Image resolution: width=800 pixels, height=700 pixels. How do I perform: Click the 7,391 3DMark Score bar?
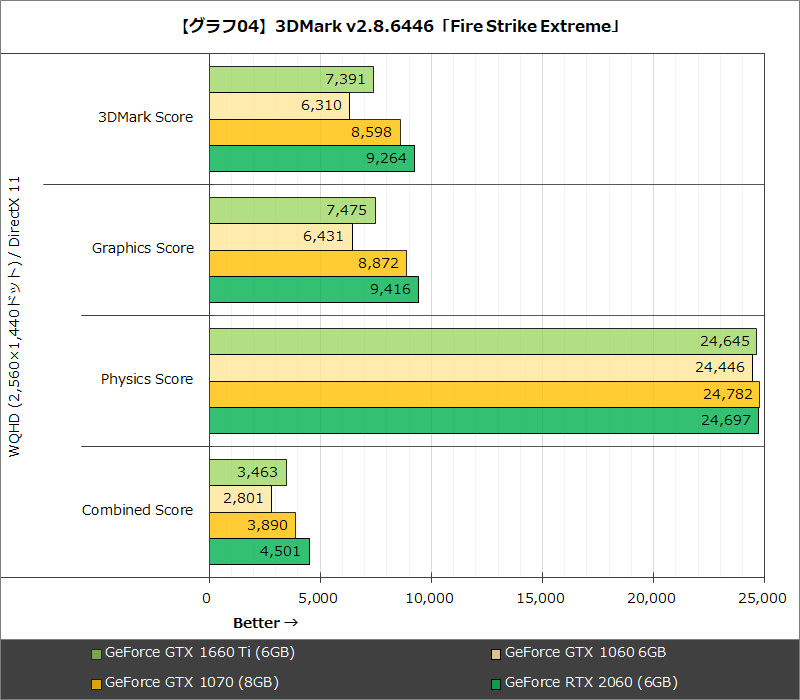click(290, 79)
